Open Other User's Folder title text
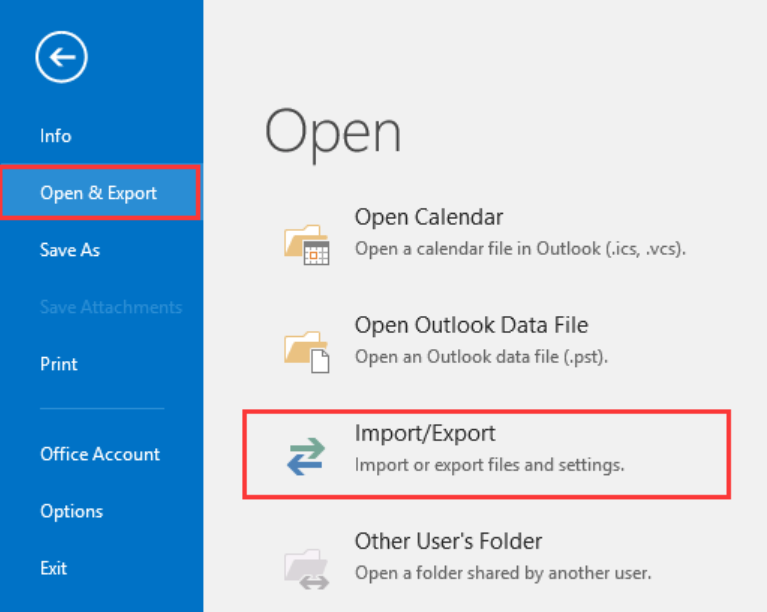 tap(449, 542)
